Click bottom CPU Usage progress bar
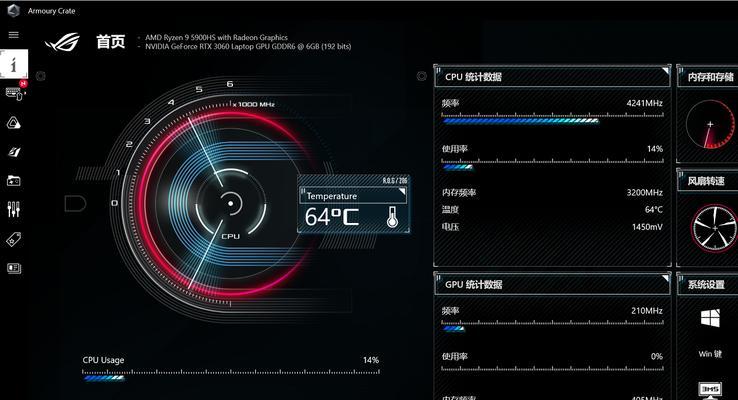Image resolution: width=738 pixels, height=400 pixels. 231,376
